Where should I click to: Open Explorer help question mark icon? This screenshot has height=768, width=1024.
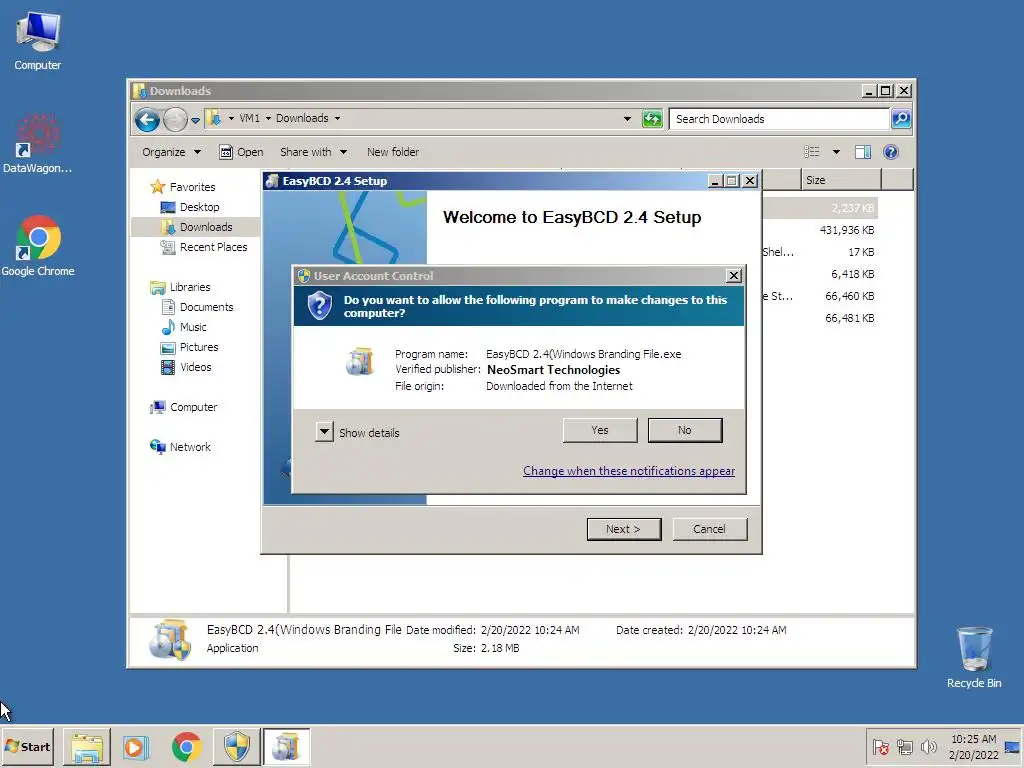coord(891,152)
